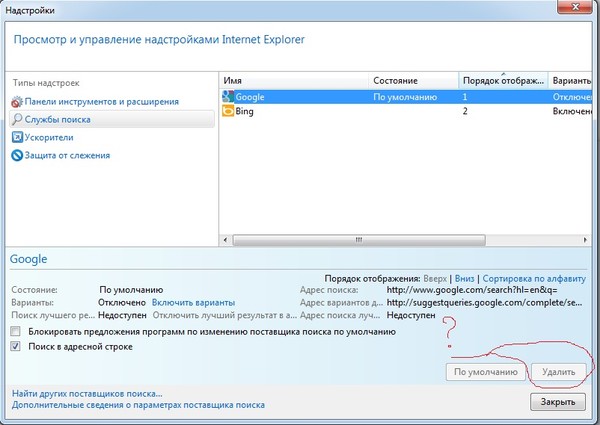Select the Google row name

coord(250,97)
